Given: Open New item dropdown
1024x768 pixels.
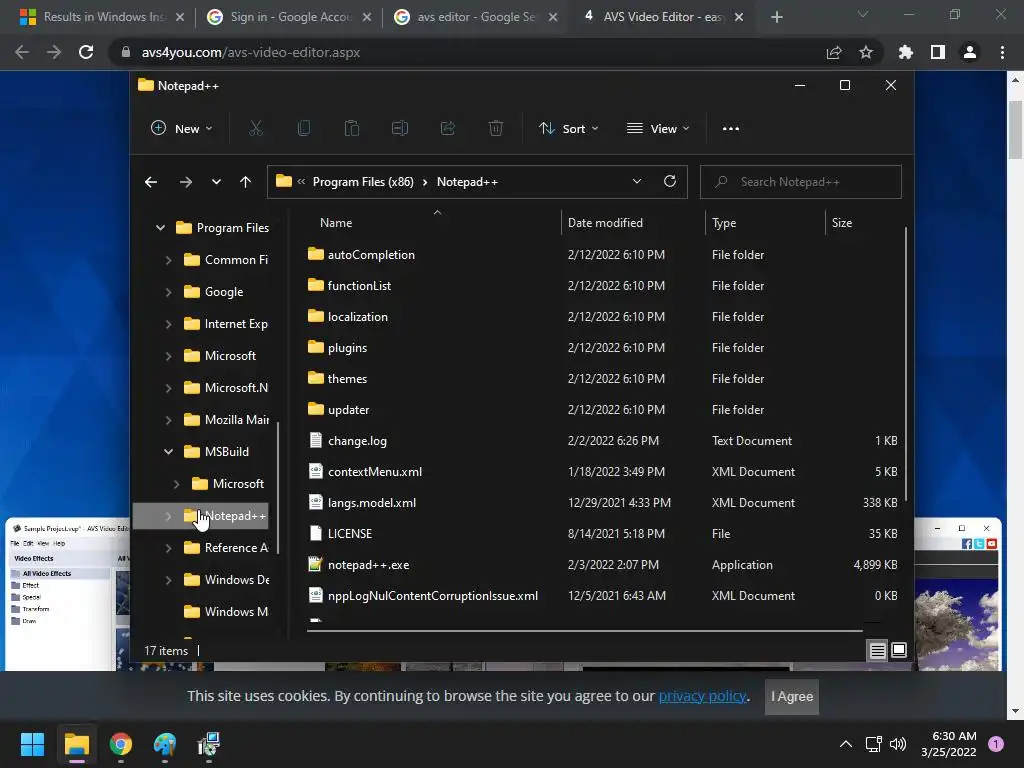Looking at the screenshot, I should 182,129.
